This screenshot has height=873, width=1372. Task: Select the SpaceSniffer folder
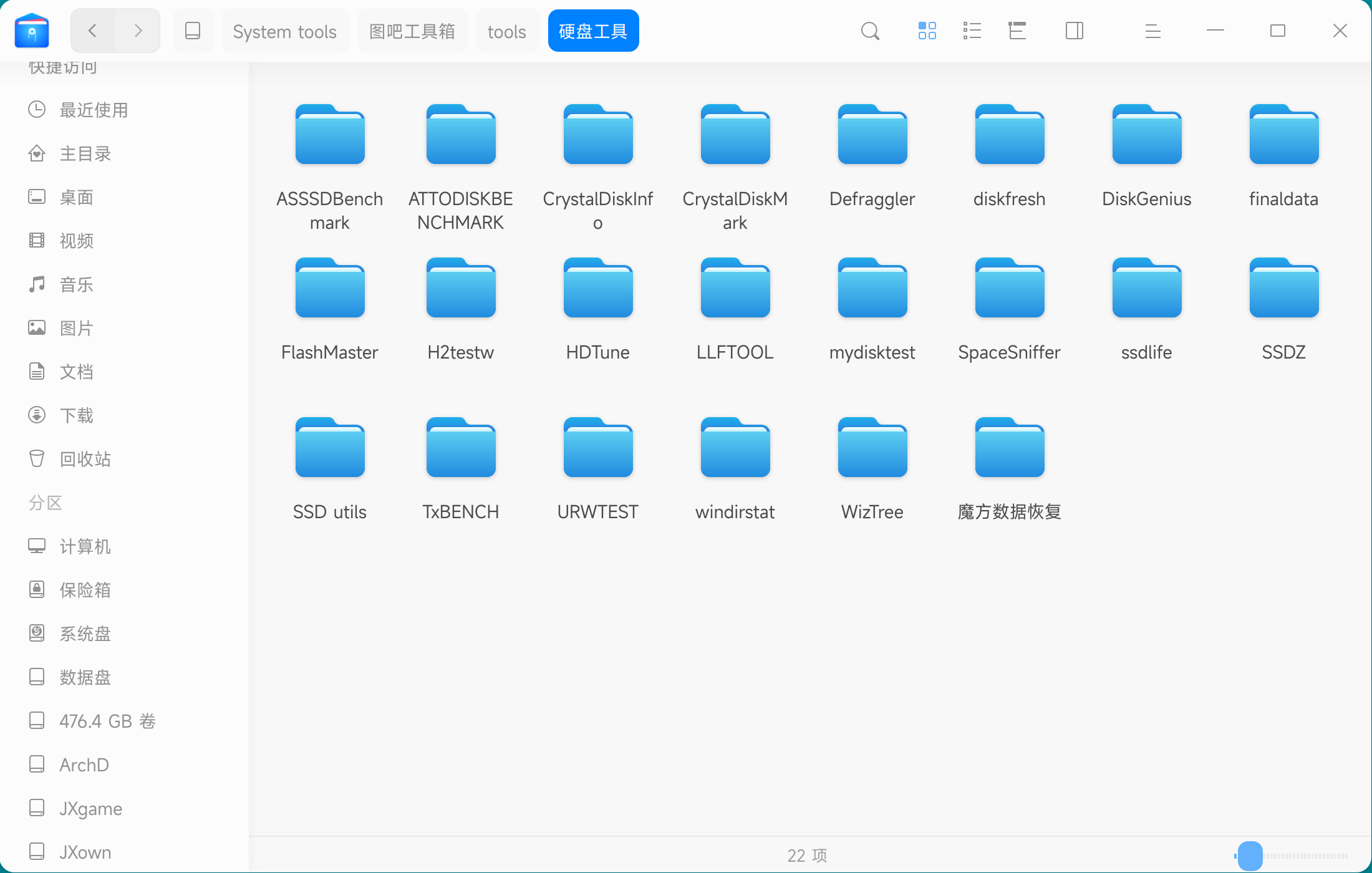[x=1010, y=309]
